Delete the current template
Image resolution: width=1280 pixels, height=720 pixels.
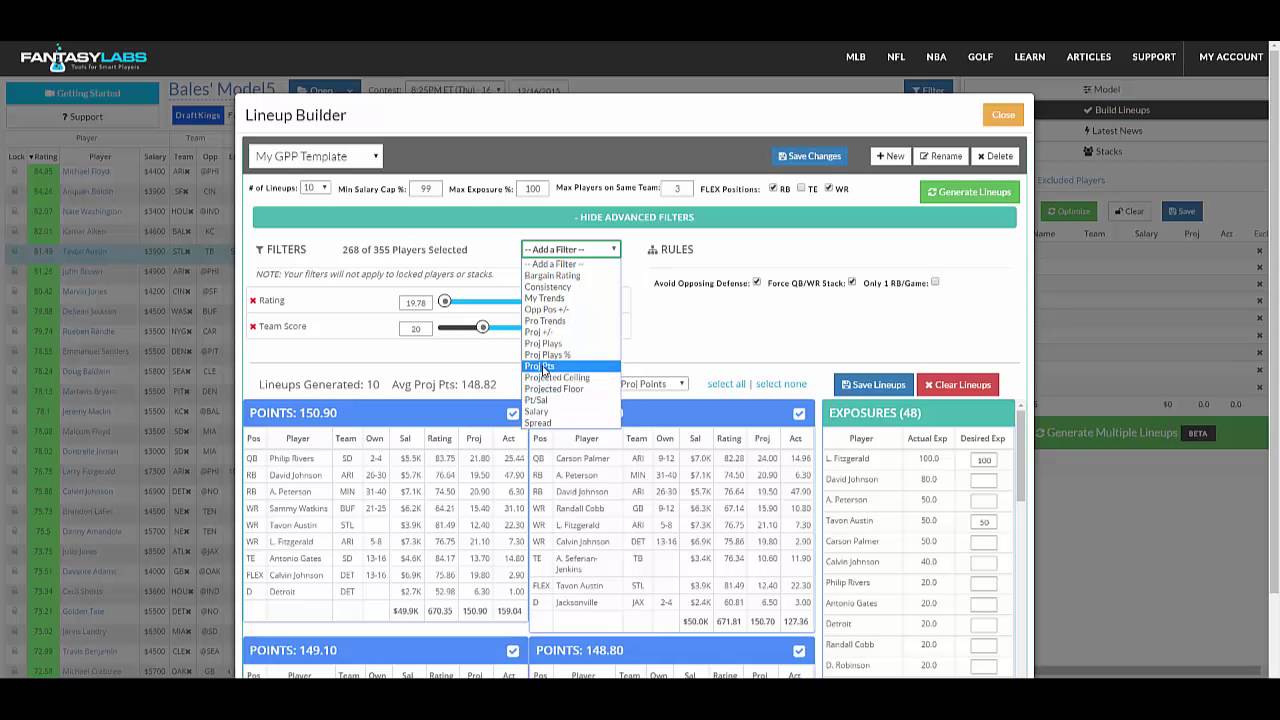coord(995,156)
